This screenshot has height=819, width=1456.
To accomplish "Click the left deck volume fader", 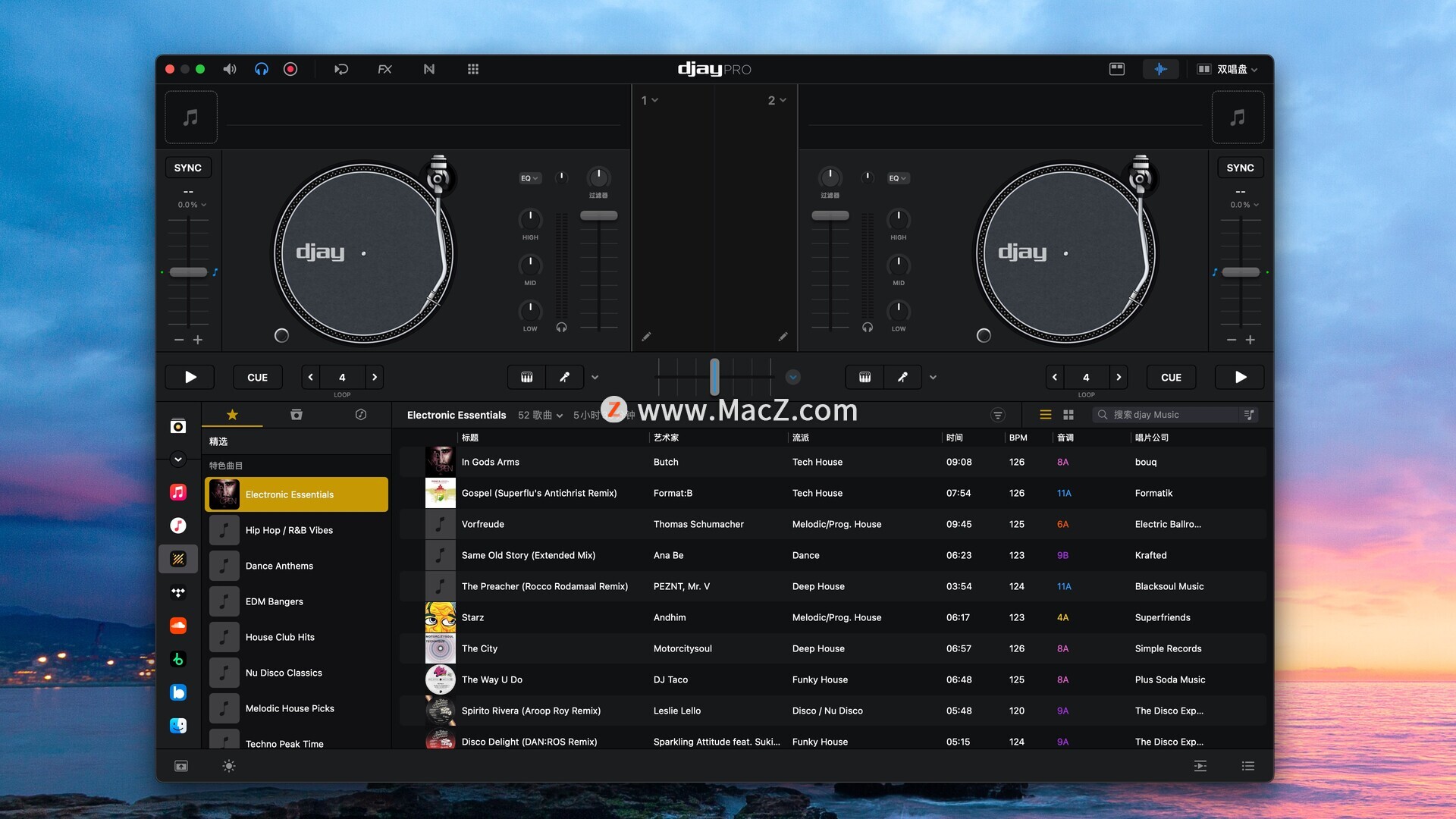I will point(599,216).
